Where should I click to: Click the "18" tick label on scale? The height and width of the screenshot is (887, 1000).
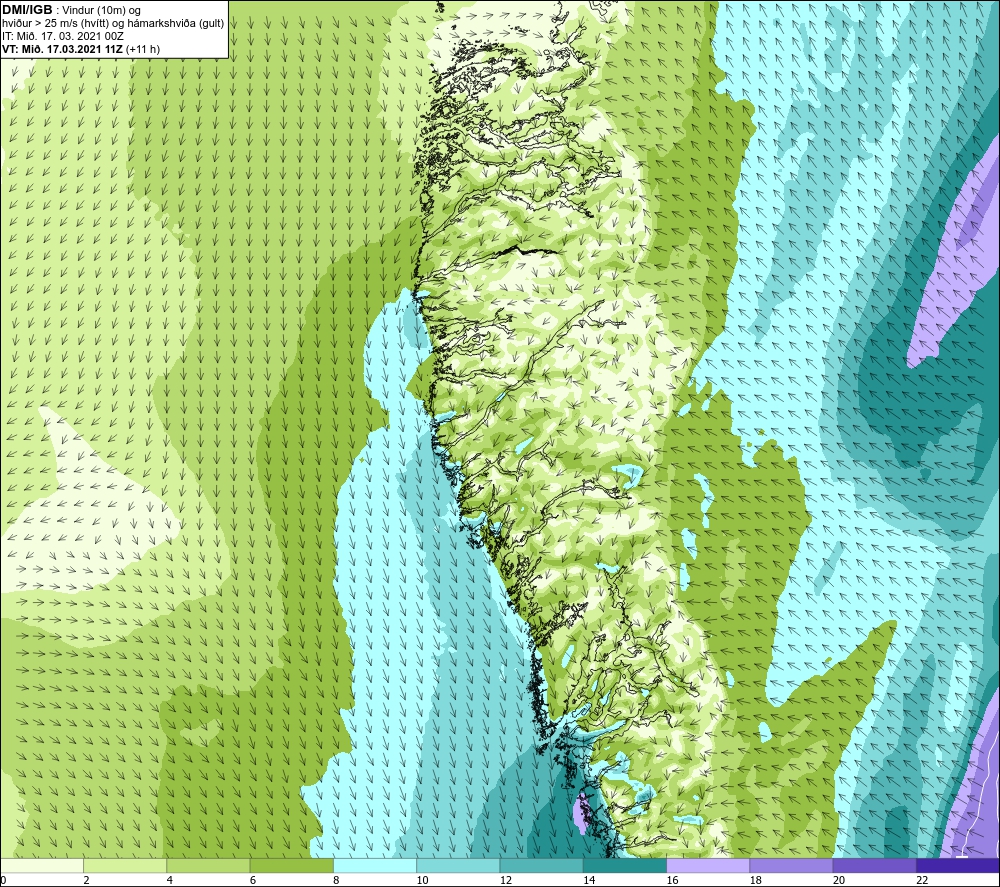pyautogui.click(x=756, y=881)
